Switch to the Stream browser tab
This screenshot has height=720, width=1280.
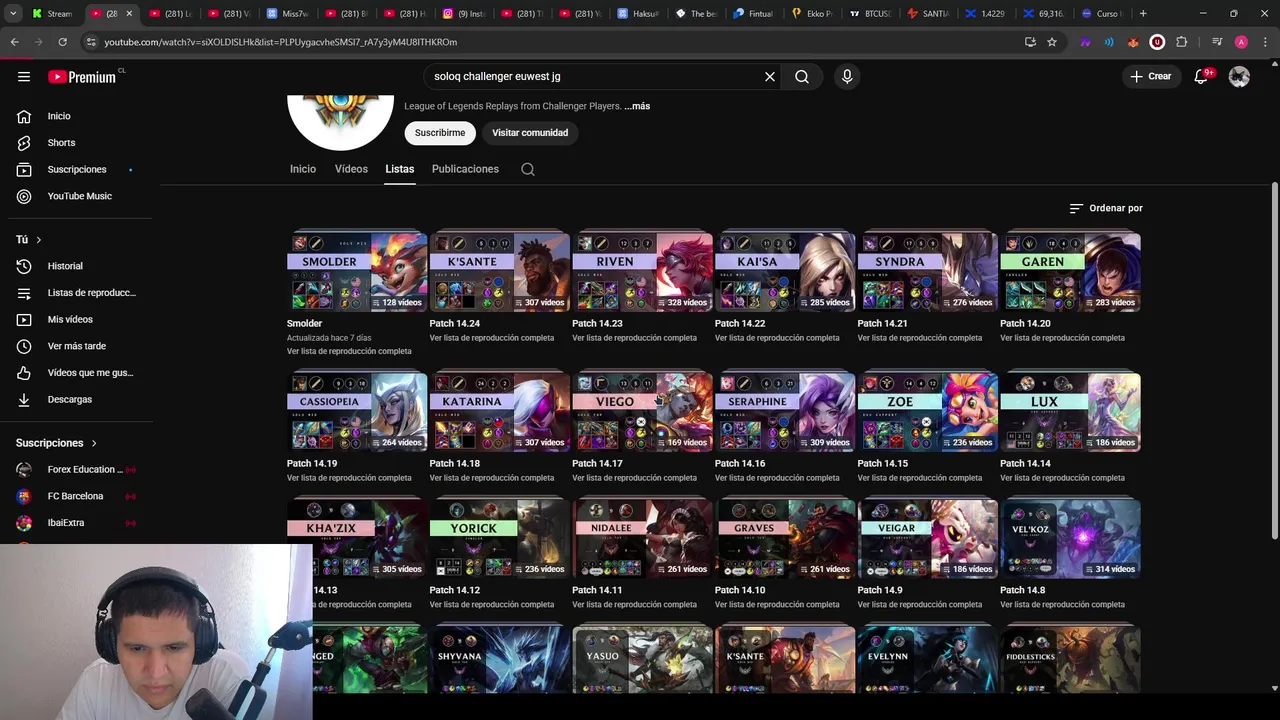[x=53, y=14]
